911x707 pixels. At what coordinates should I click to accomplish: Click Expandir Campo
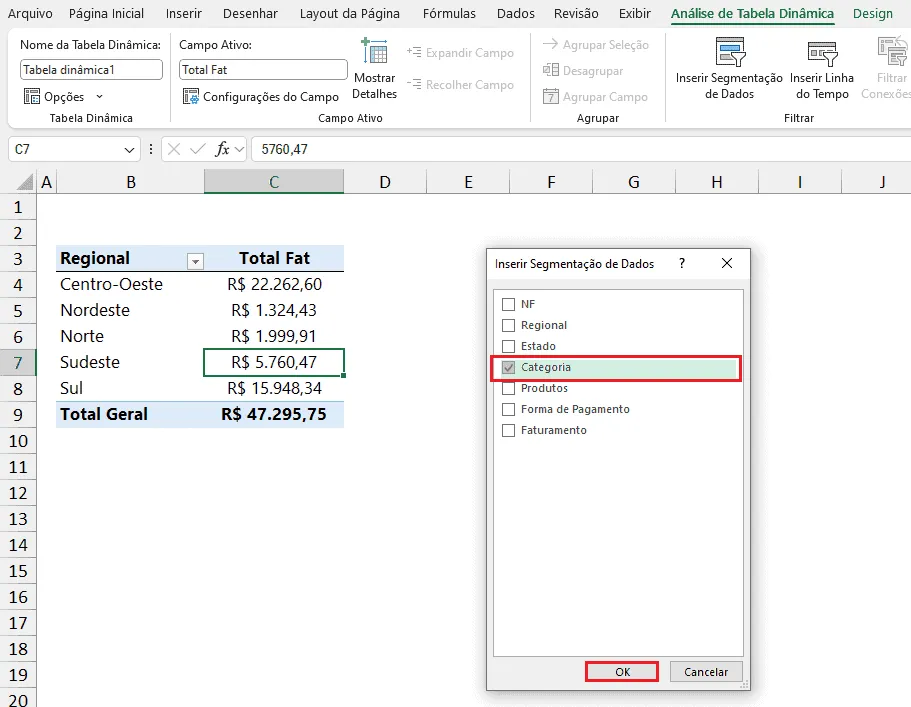[460, 53]
